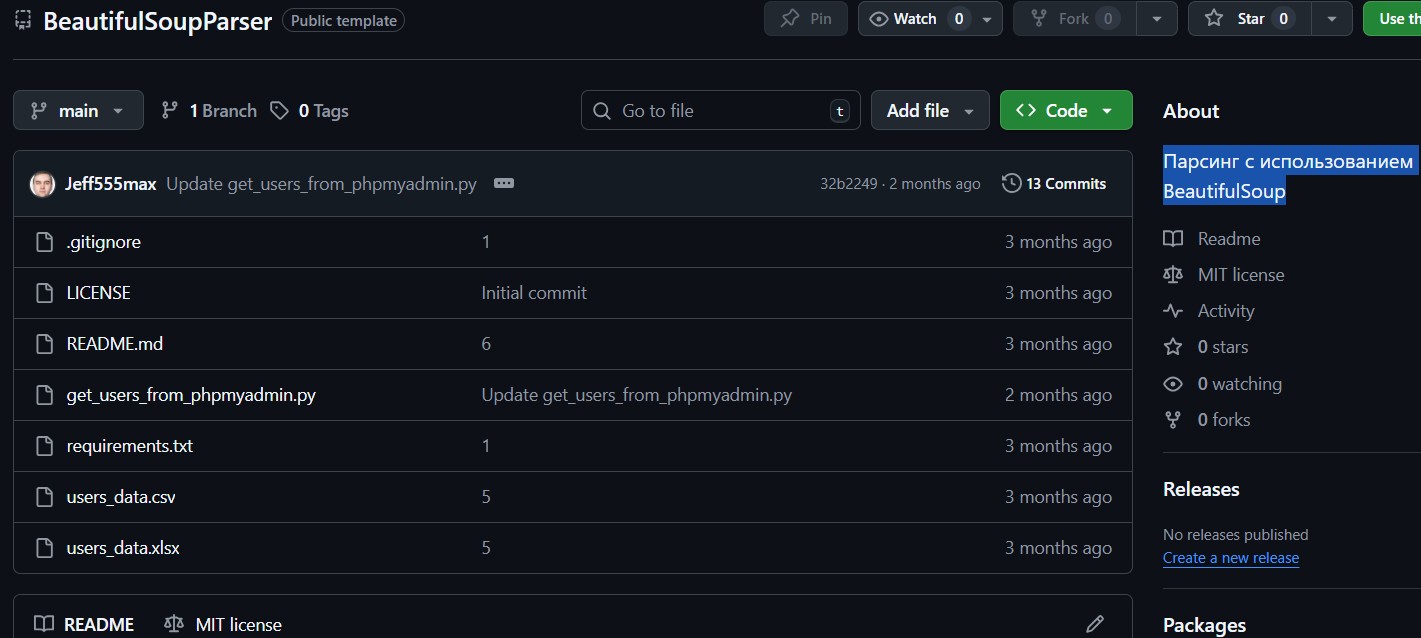Click the Go to file search field
Viewport: 1421px width, 638px height.
pos(720,110)
